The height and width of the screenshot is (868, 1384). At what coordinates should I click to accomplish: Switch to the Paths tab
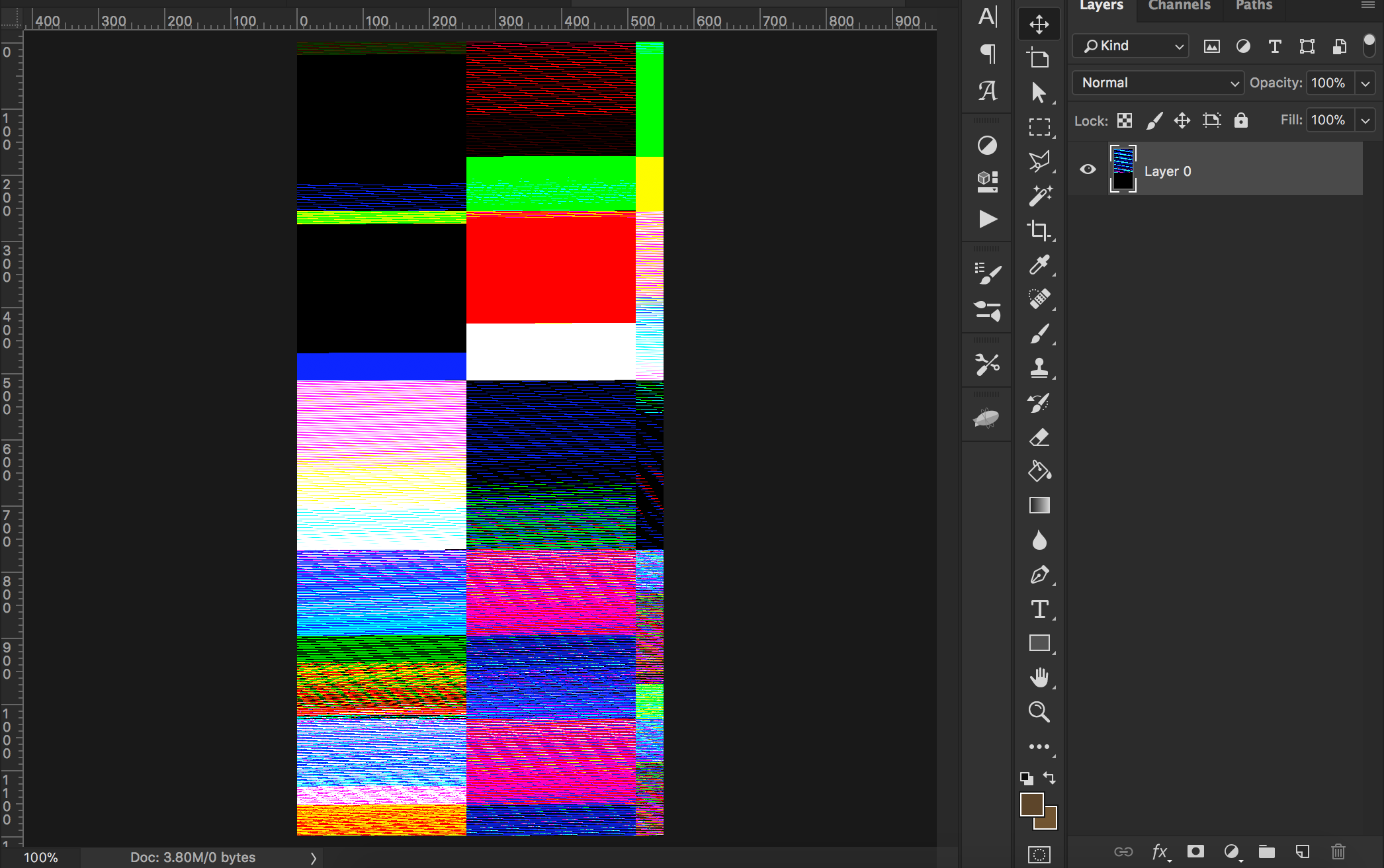coord(1252,5)
